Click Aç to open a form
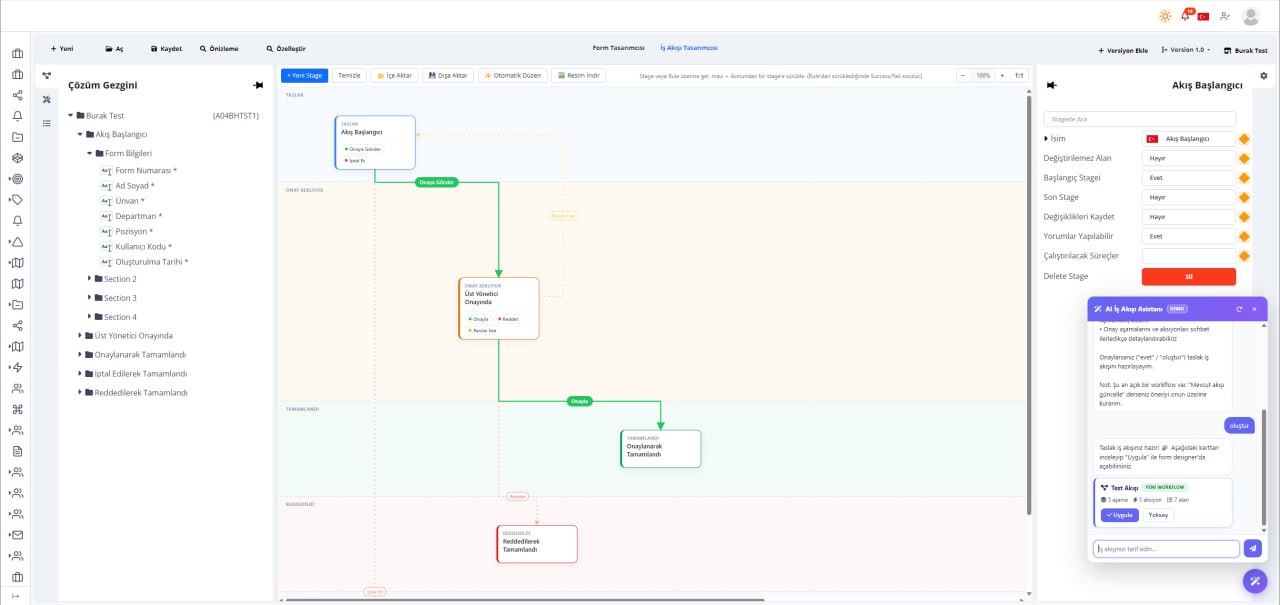The image size is (1280, 605). (x=114, y=48)
